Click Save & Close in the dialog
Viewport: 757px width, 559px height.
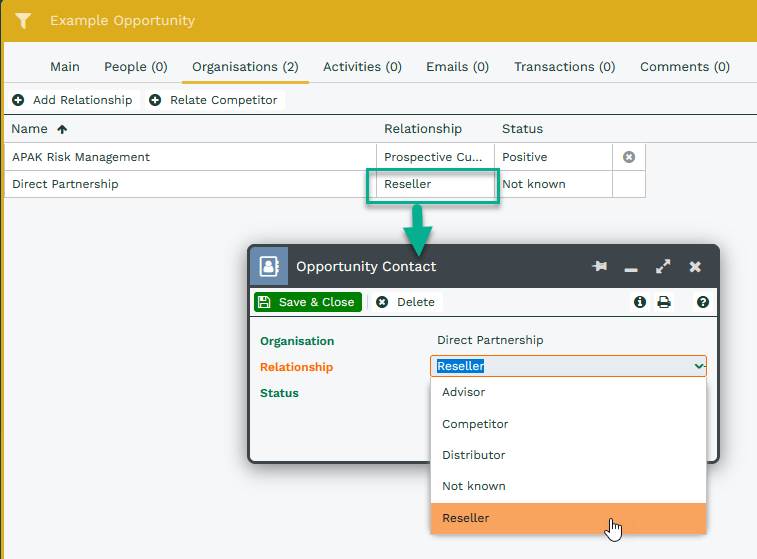coord(308,302)
